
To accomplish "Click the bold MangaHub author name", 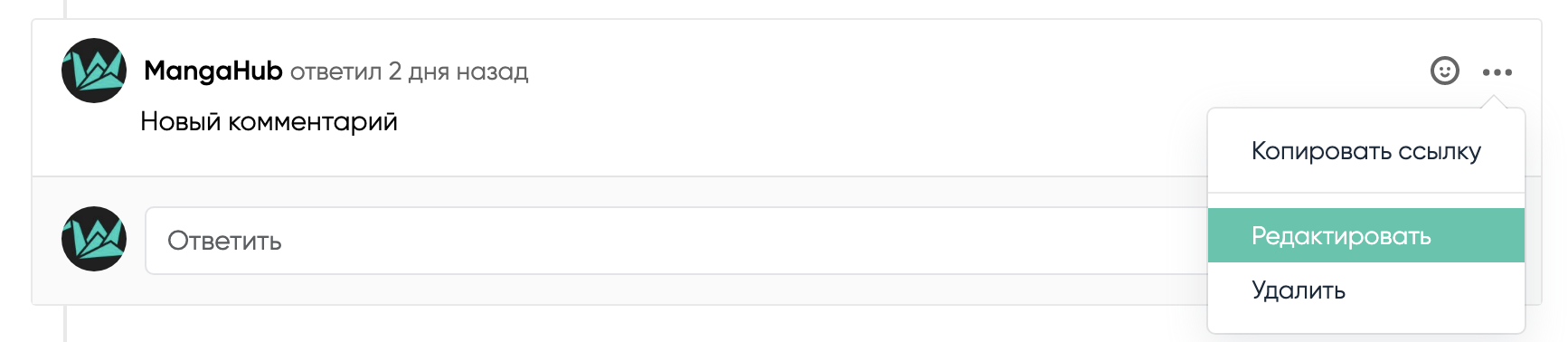I will click(x=213, y=71).
